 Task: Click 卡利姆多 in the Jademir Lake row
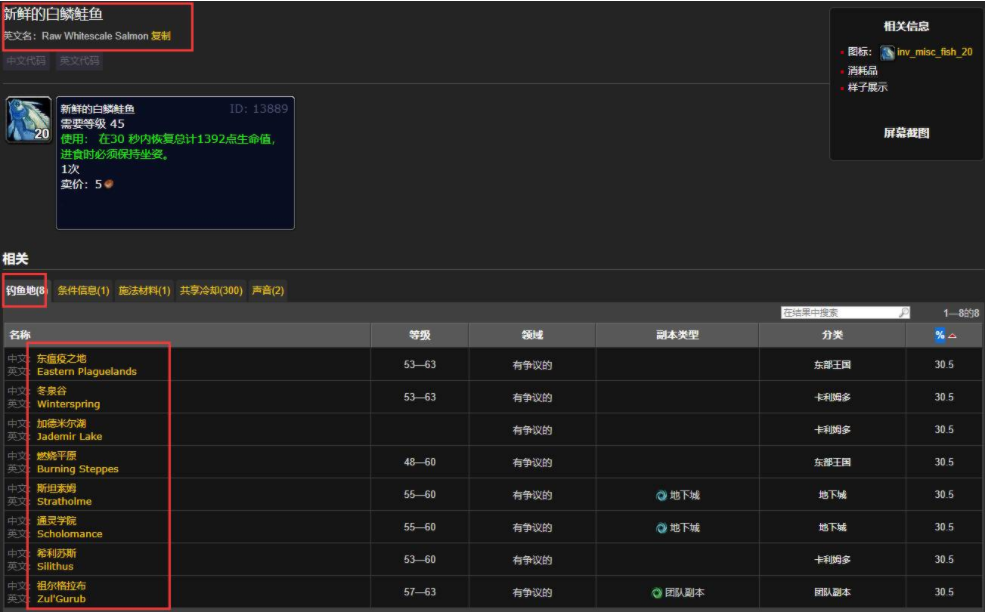[x=832, y=430]
